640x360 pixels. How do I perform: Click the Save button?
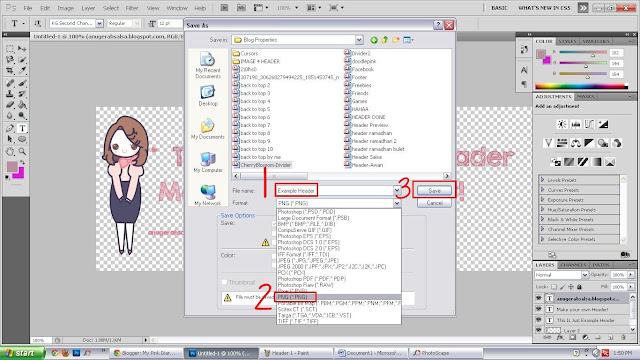coord(434,191)
